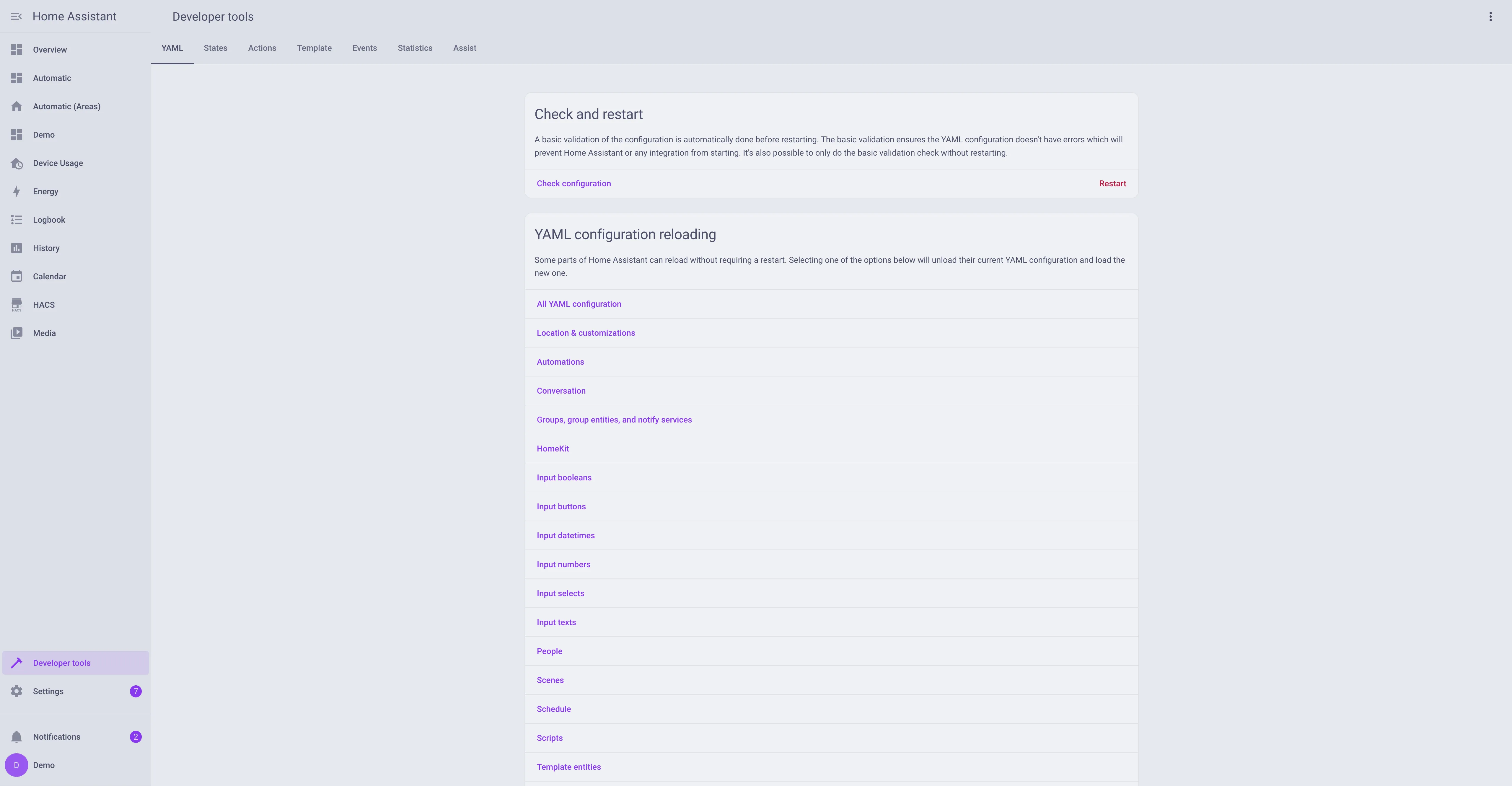This screenshot has height=786, width=1512.
Task: Click the Calendar icon in sidebar
Action: point(17,276)
